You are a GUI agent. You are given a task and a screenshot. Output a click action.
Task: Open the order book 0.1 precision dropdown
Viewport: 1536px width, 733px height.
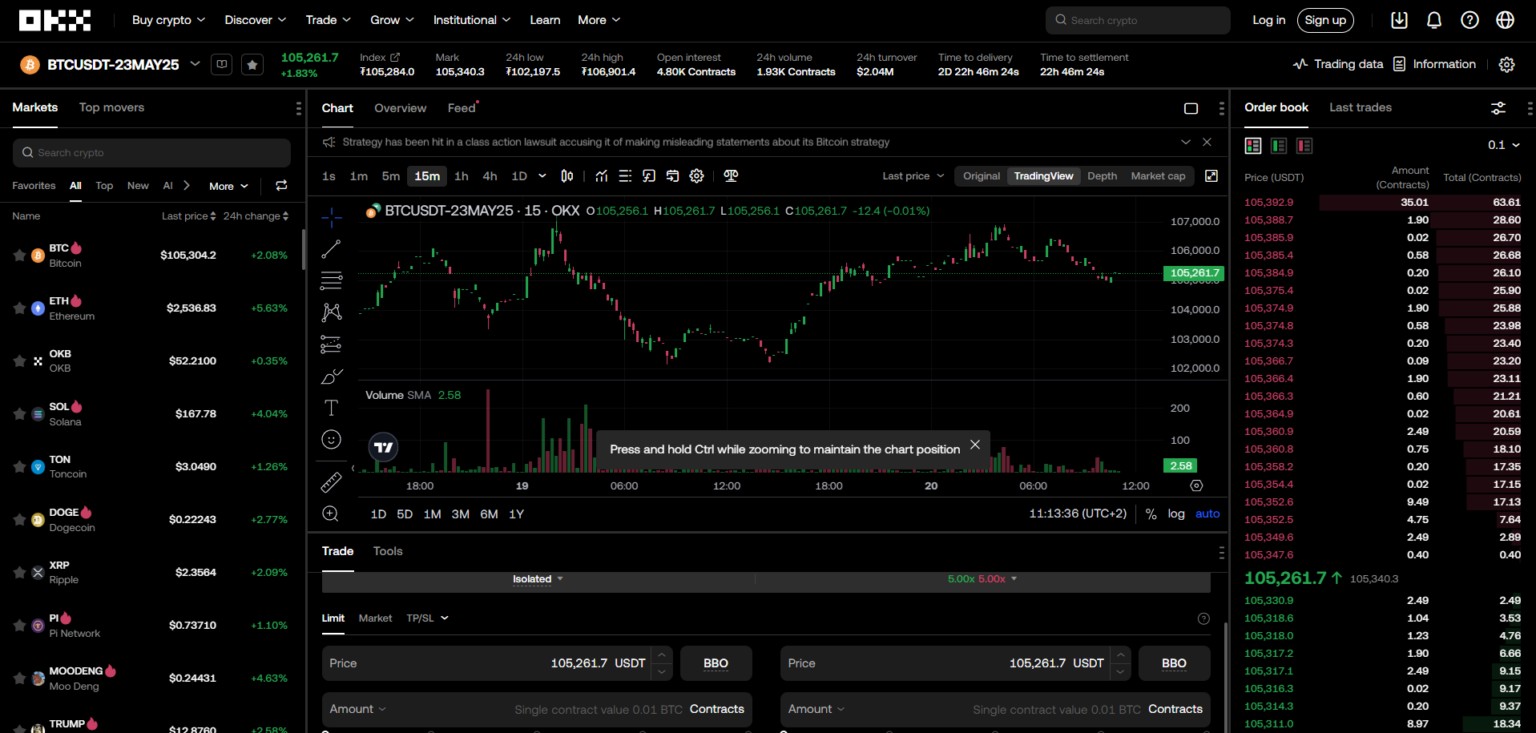click(x=1503, y=146)
